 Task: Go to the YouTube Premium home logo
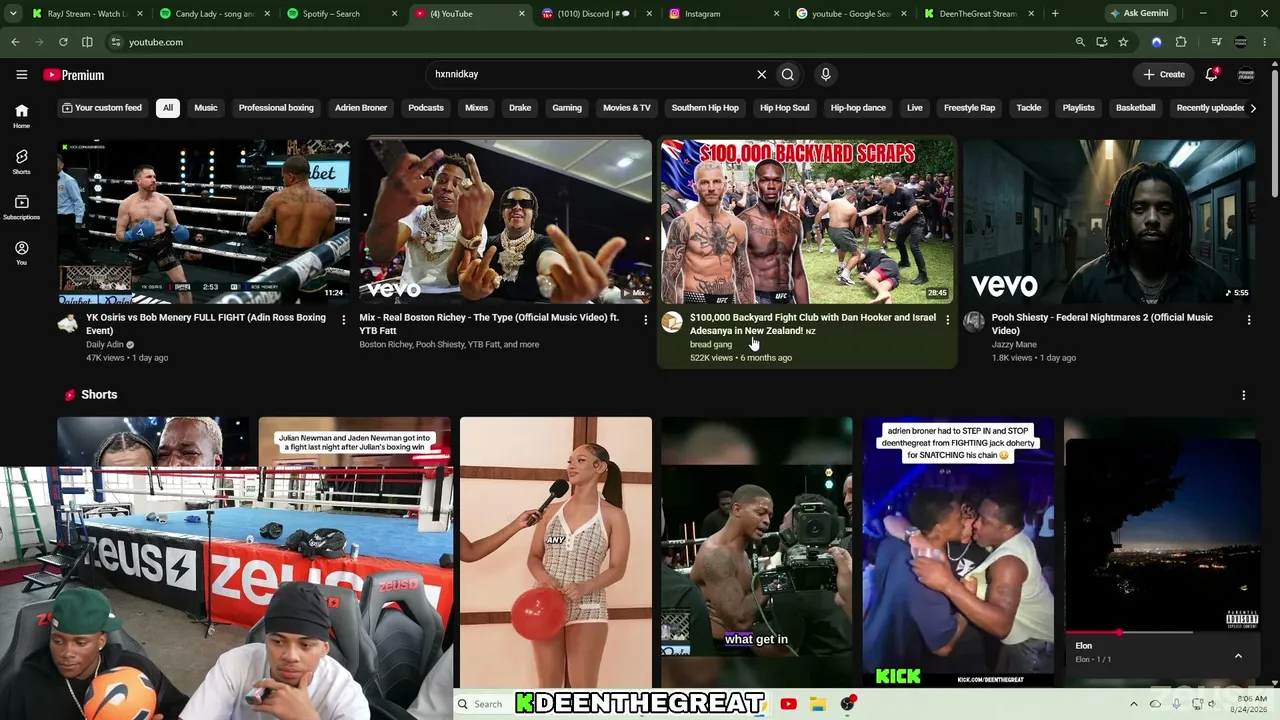[74, 75]
